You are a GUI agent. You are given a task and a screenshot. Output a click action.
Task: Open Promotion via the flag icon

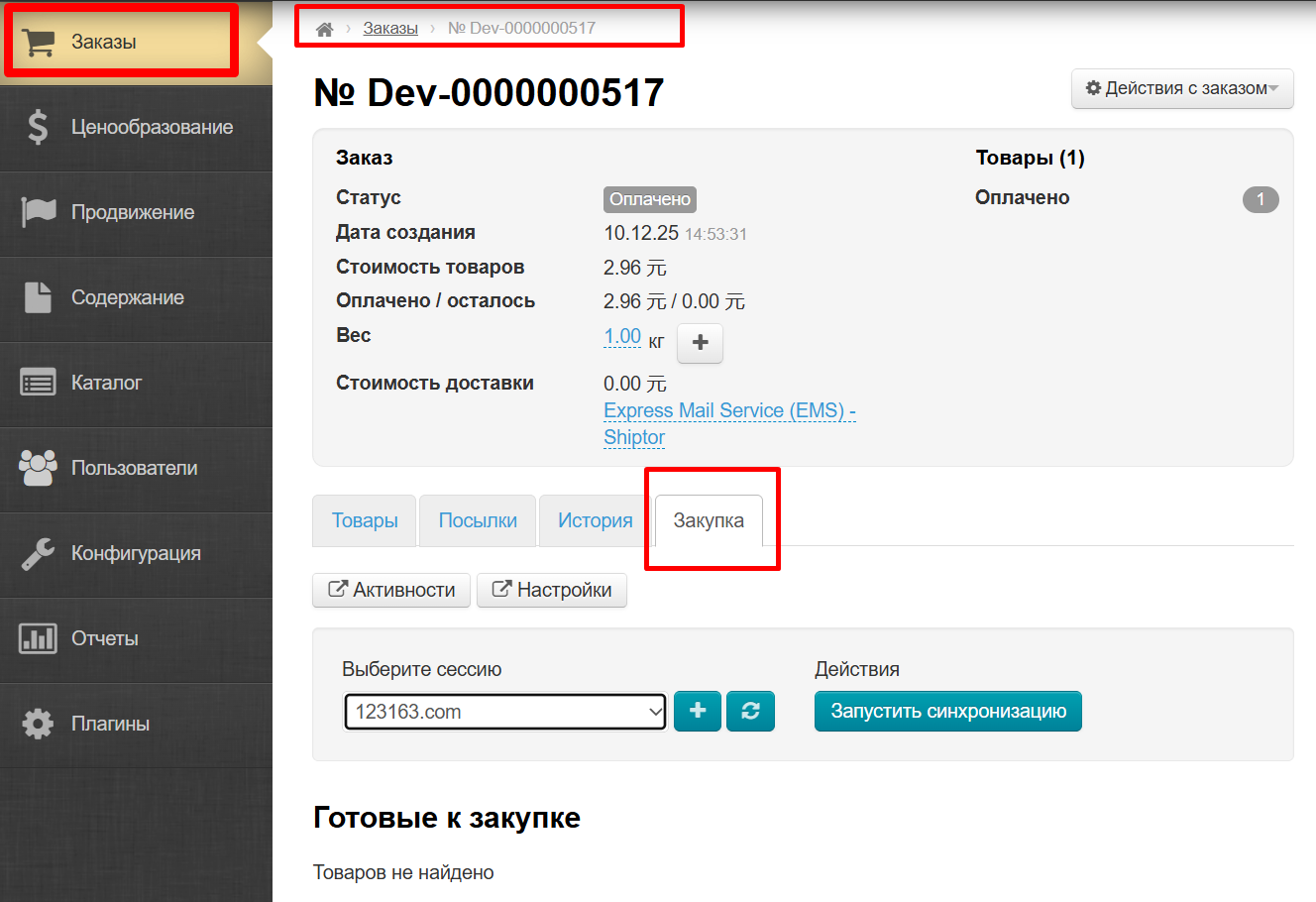tap(39, 212)
